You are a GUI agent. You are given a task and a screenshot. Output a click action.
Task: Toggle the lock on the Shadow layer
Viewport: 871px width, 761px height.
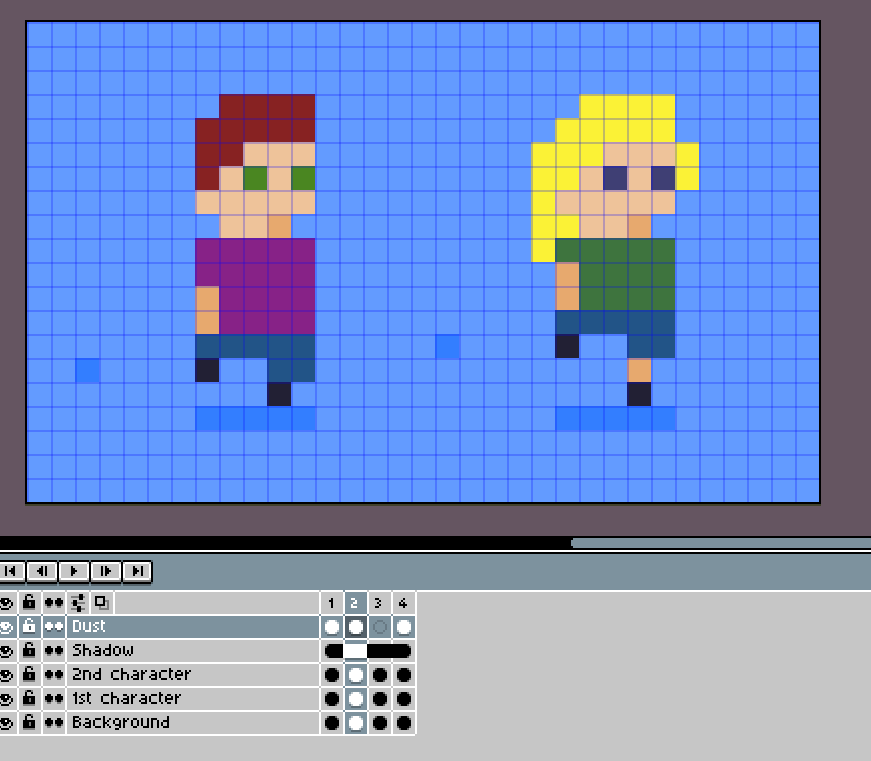pos(29,650)
